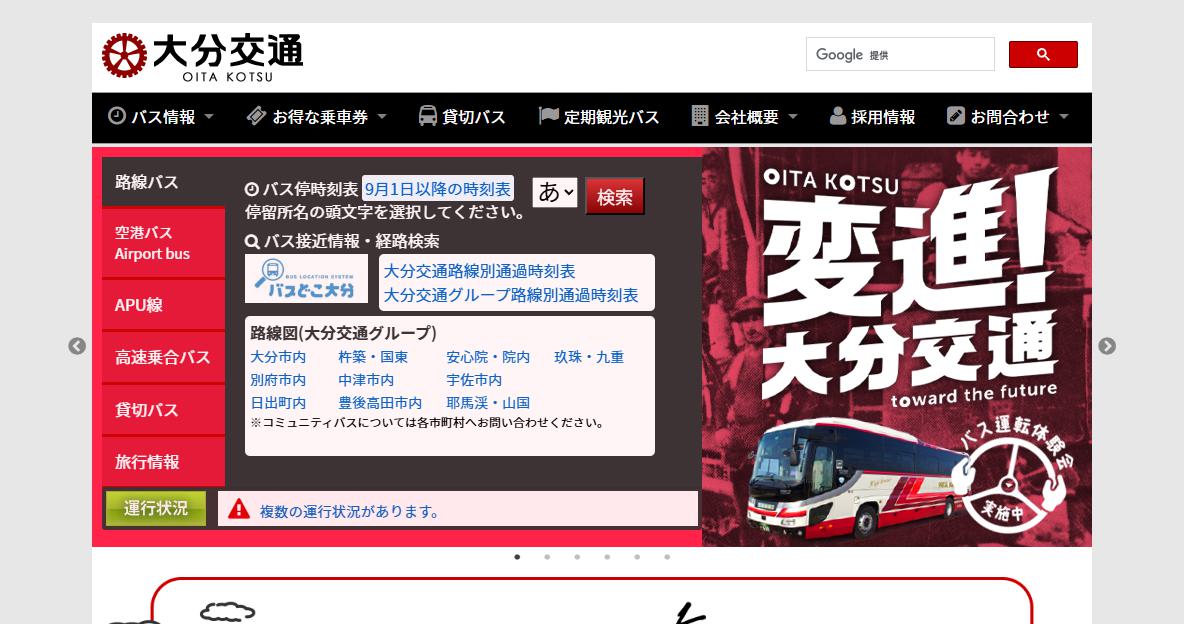Click the Oita Kotsu gear logo
The image size is (1184, 624).
pyautogui.click(x=124, y=55)
